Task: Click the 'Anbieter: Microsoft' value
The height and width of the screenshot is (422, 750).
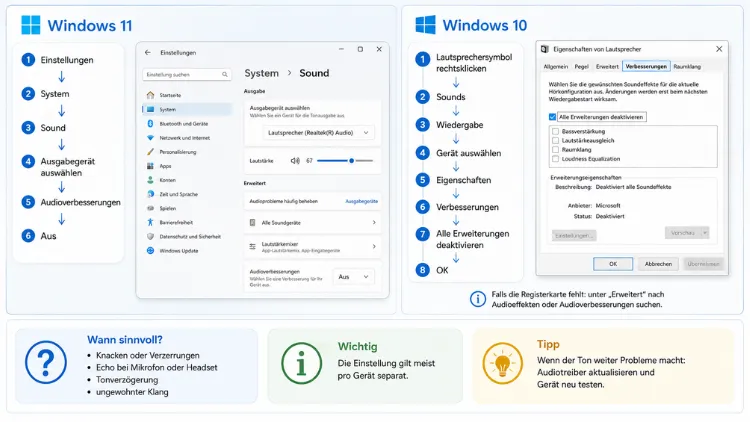Action: coord(608,206)
